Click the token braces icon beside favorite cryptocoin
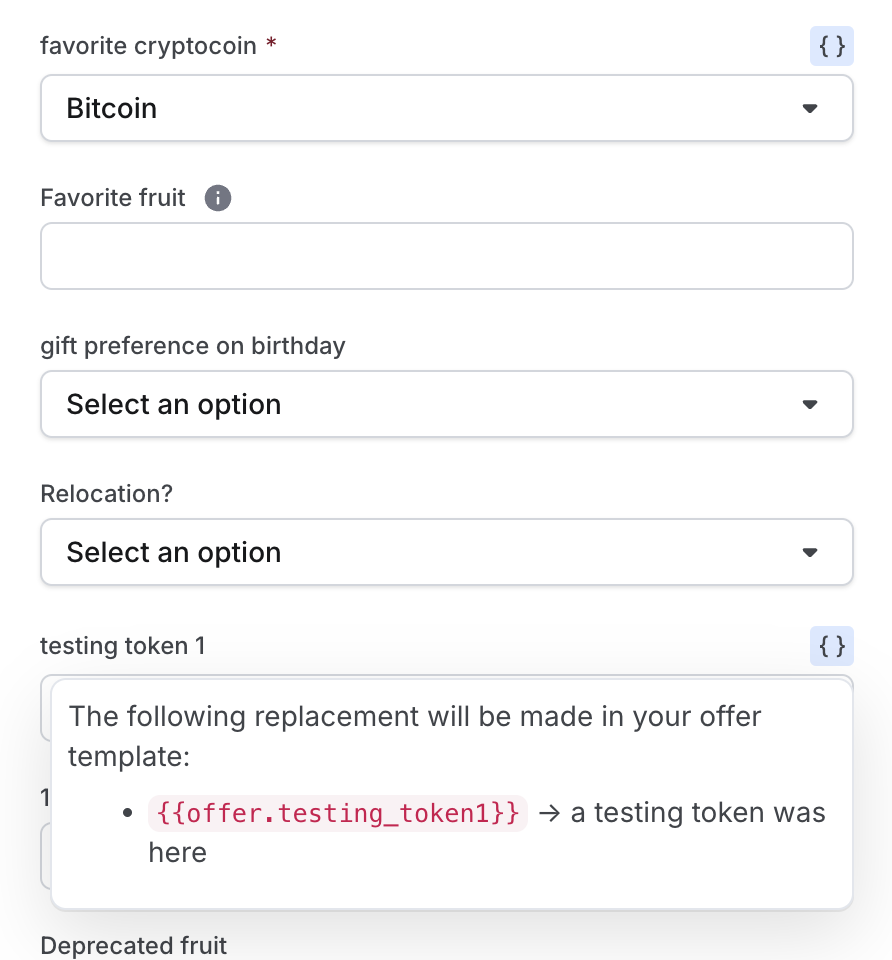892x960 pixels. [x=831, y=46]
